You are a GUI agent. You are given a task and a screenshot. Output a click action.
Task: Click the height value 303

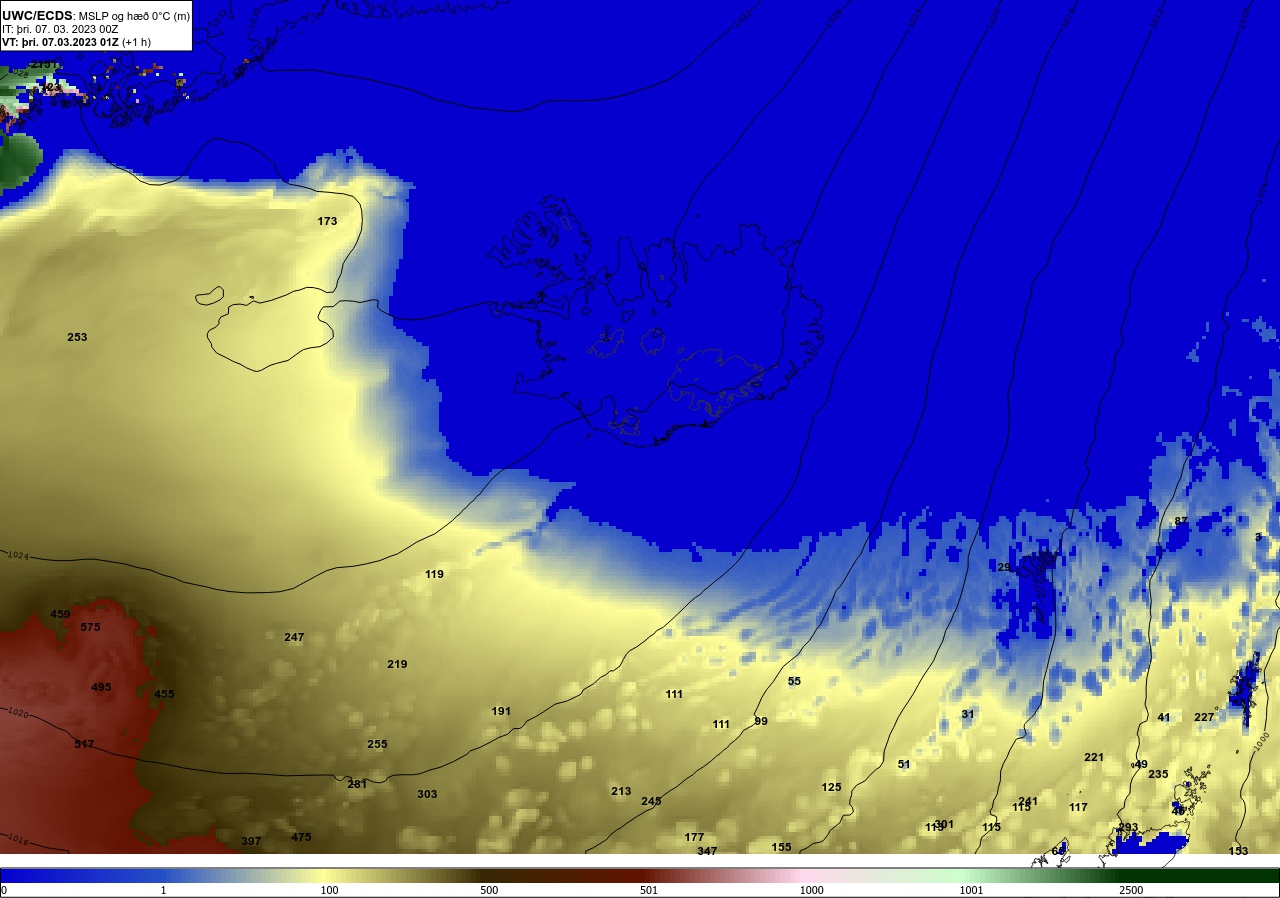click(427, 794)
